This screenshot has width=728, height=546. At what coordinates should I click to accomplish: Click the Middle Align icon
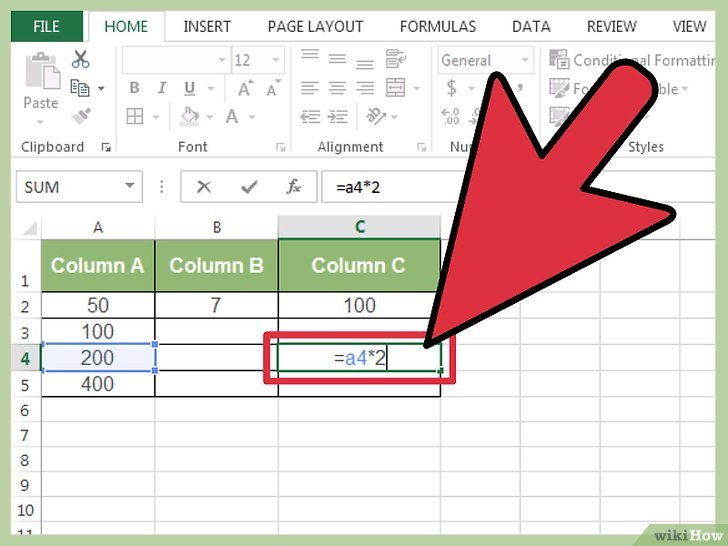[337, 59]
